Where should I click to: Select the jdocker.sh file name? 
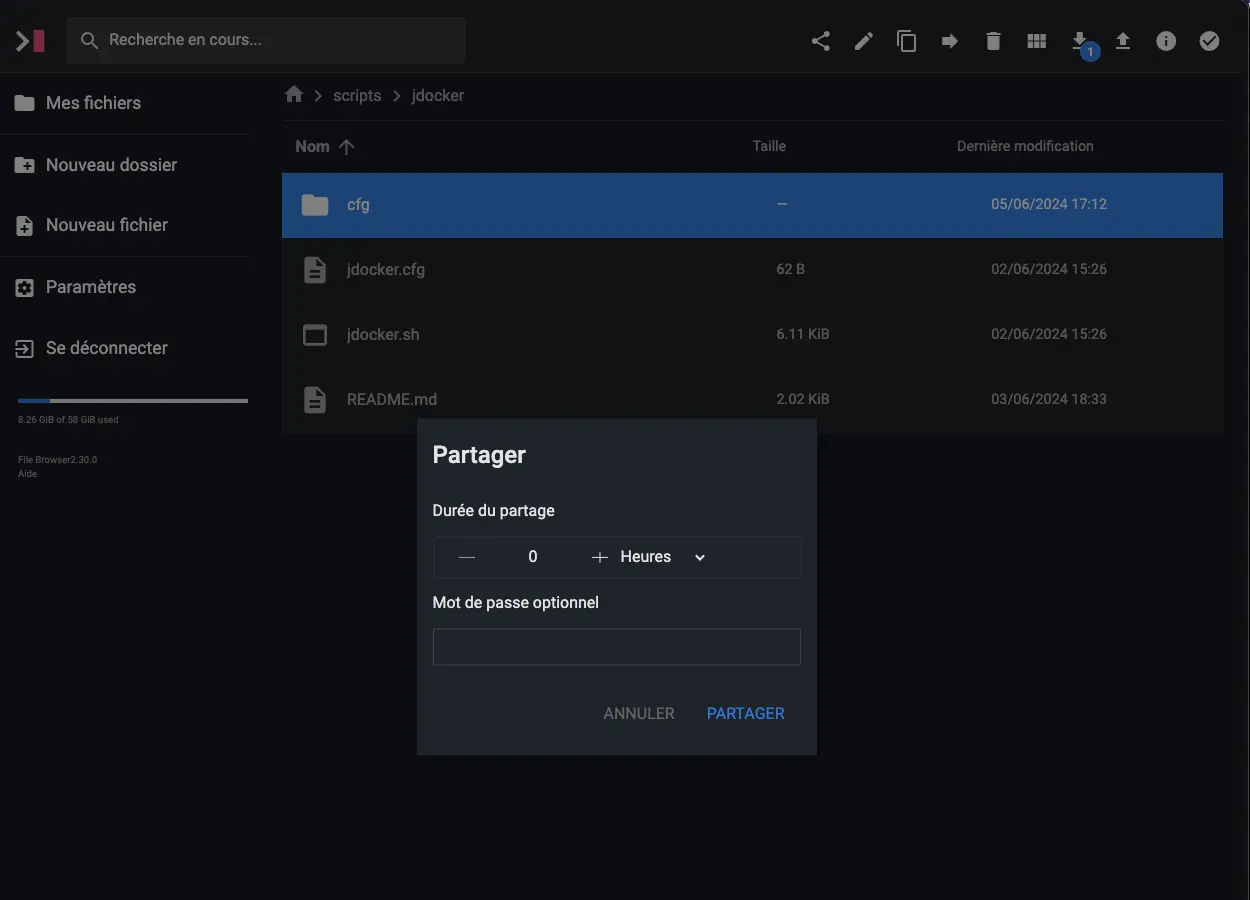[383, 334]
